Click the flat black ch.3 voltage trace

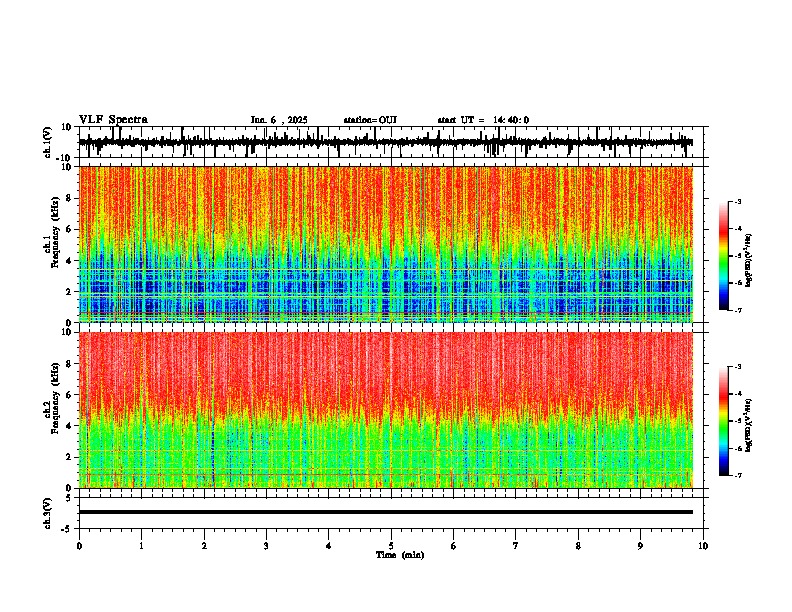click(386, 512)
